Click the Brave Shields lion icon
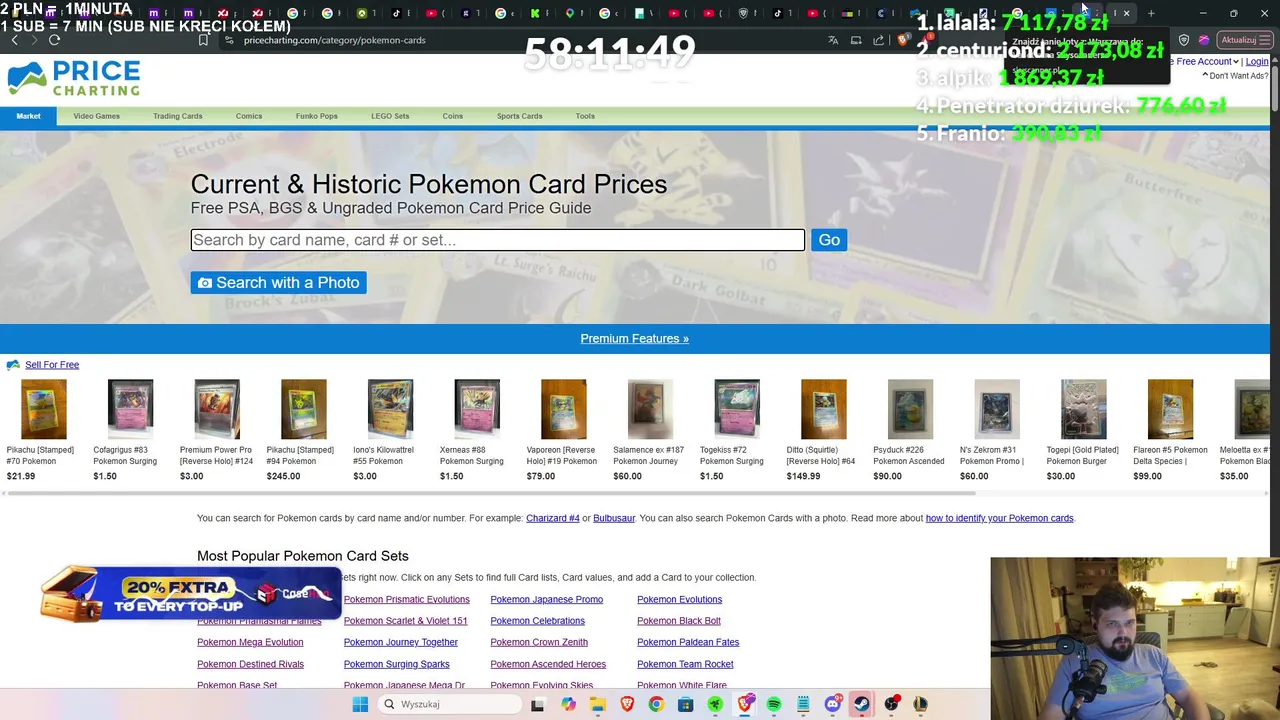The width and height of the screenshot is (1280, 720). [903, 40]
